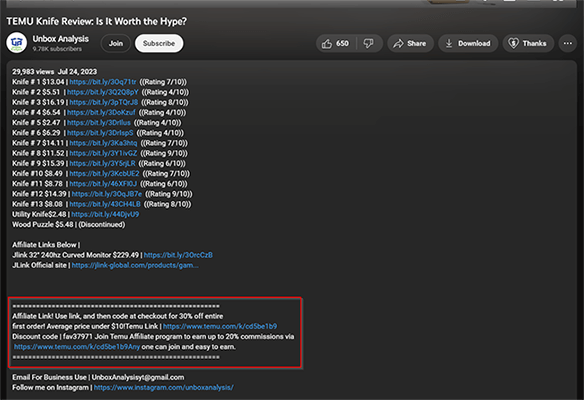The height and width of the screenshot is (400, 584).
Task: Click the UnboxAnalysisyt@gmail.com email text
Action: (x=138, y=377)
